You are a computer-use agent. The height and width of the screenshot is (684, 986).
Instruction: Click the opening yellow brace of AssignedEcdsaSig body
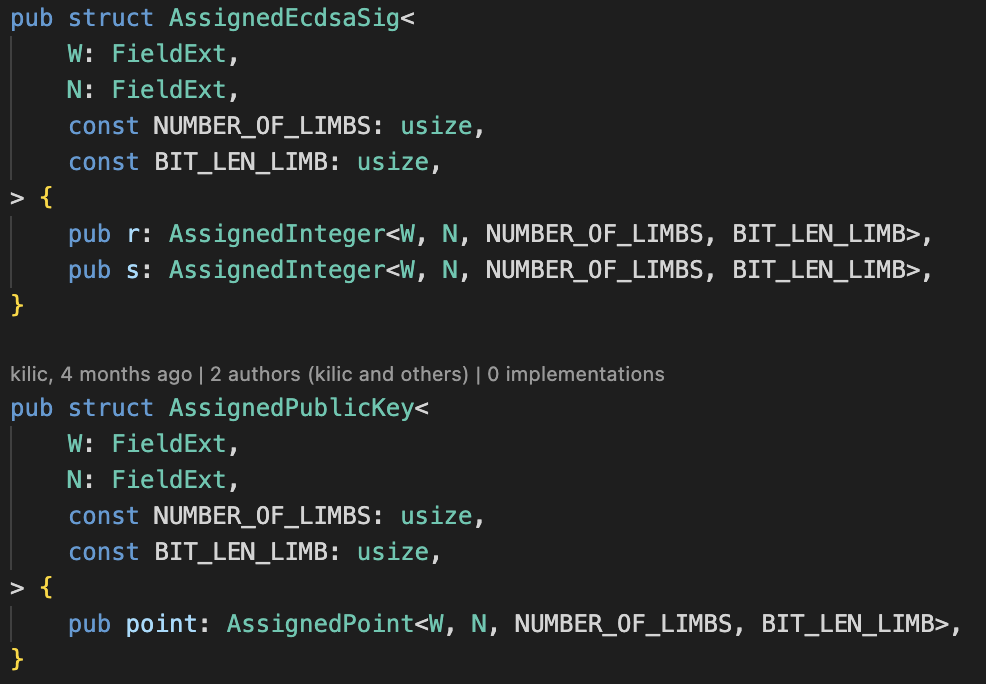point(45,198)
